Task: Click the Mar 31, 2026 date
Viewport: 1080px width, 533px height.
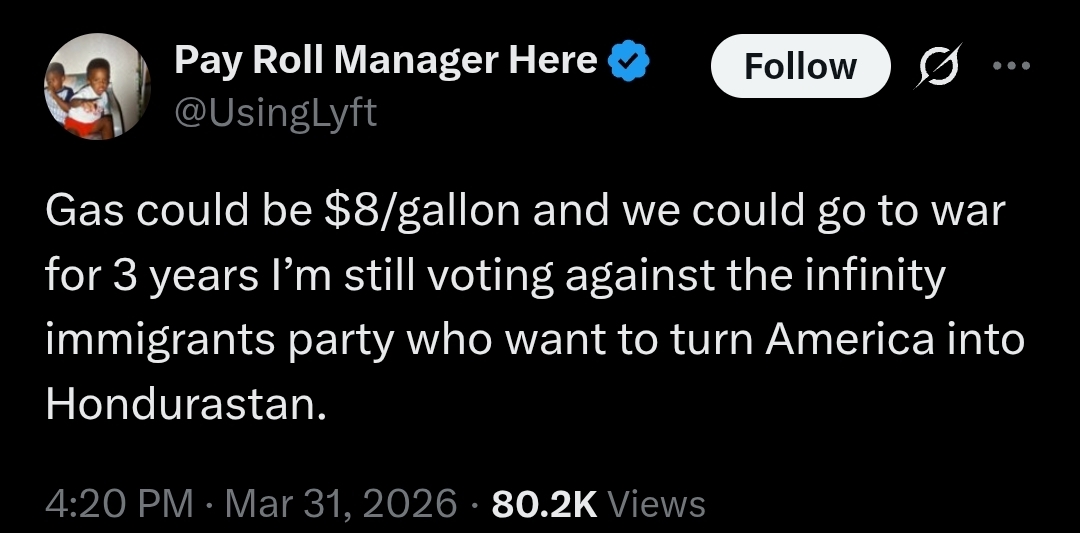Action: 341,503
